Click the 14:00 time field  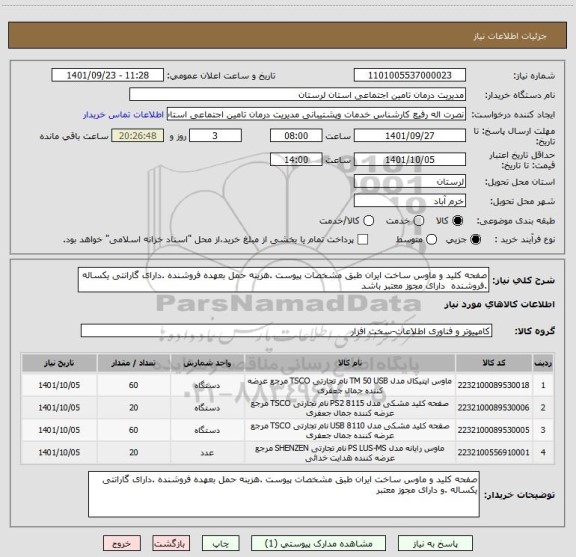point(296,159)
